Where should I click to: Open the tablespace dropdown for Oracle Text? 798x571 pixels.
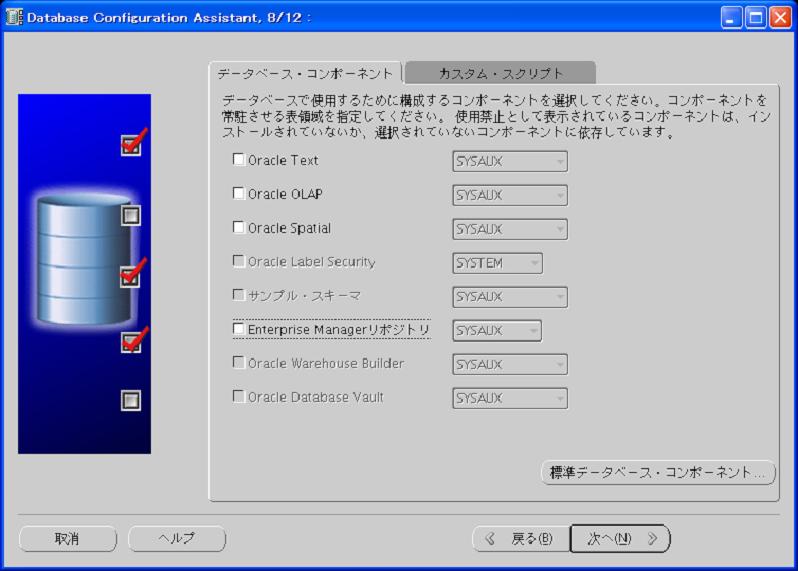click(510, 161)
